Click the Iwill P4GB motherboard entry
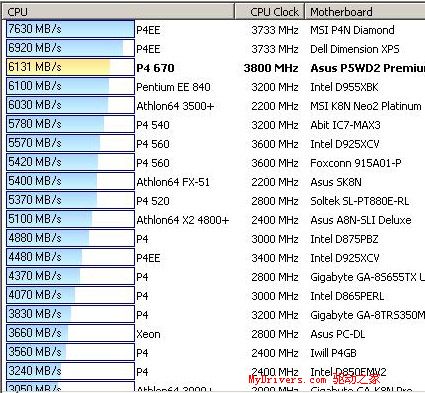This screenshot has width=425, height=393. 333,353
